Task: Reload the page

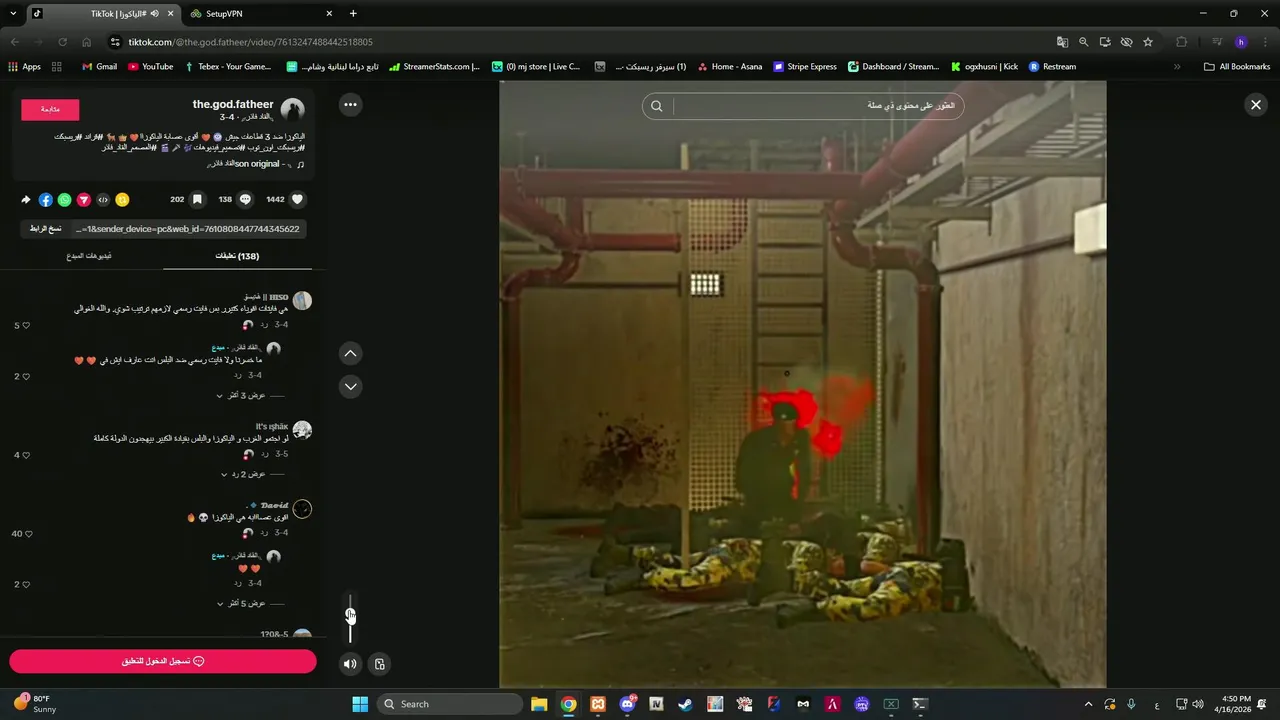Action: click(63, 42)
